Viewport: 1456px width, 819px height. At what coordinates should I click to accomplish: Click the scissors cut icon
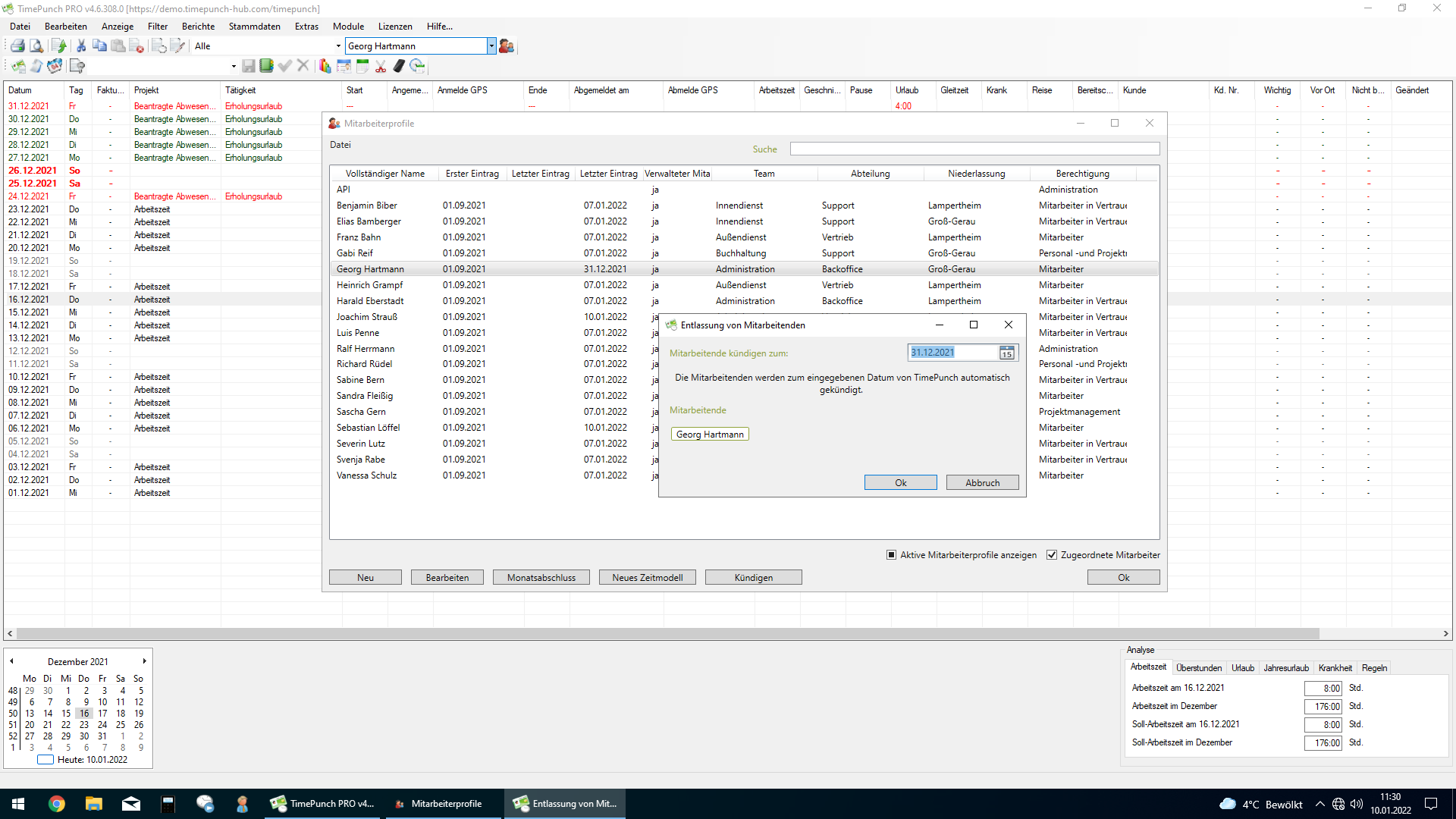(x=81, y=46)
